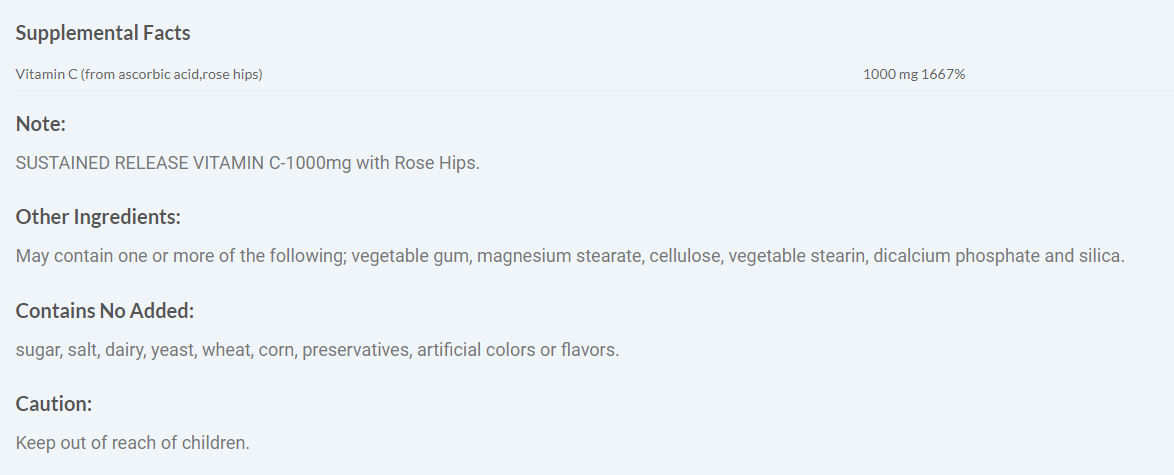Click the SUSTAINED RELEASE VITAMIN C-1000mg text
This screenshot has height=475, width=1174.
(183, 163)
